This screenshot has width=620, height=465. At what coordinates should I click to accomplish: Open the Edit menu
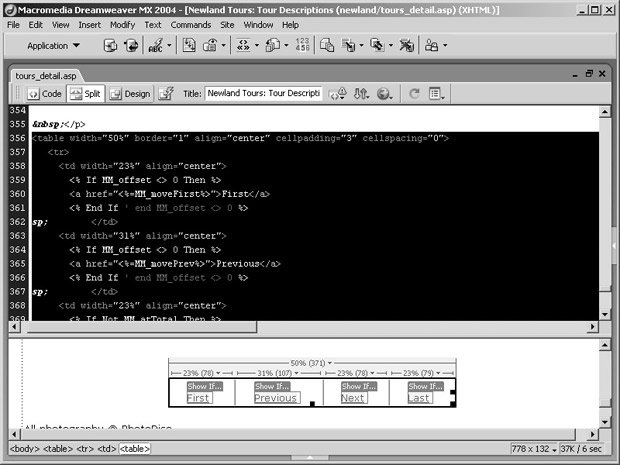[x=36, y=25]
